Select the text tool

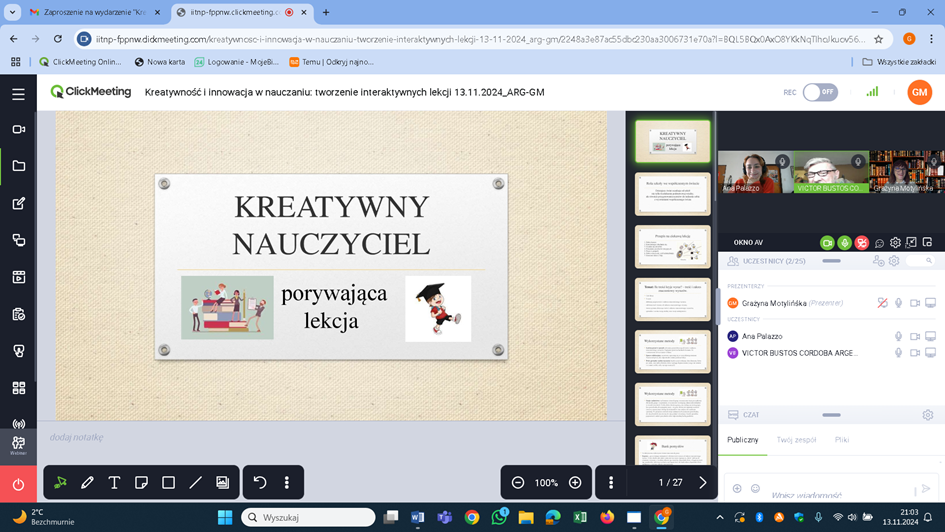tap(114, 483)
